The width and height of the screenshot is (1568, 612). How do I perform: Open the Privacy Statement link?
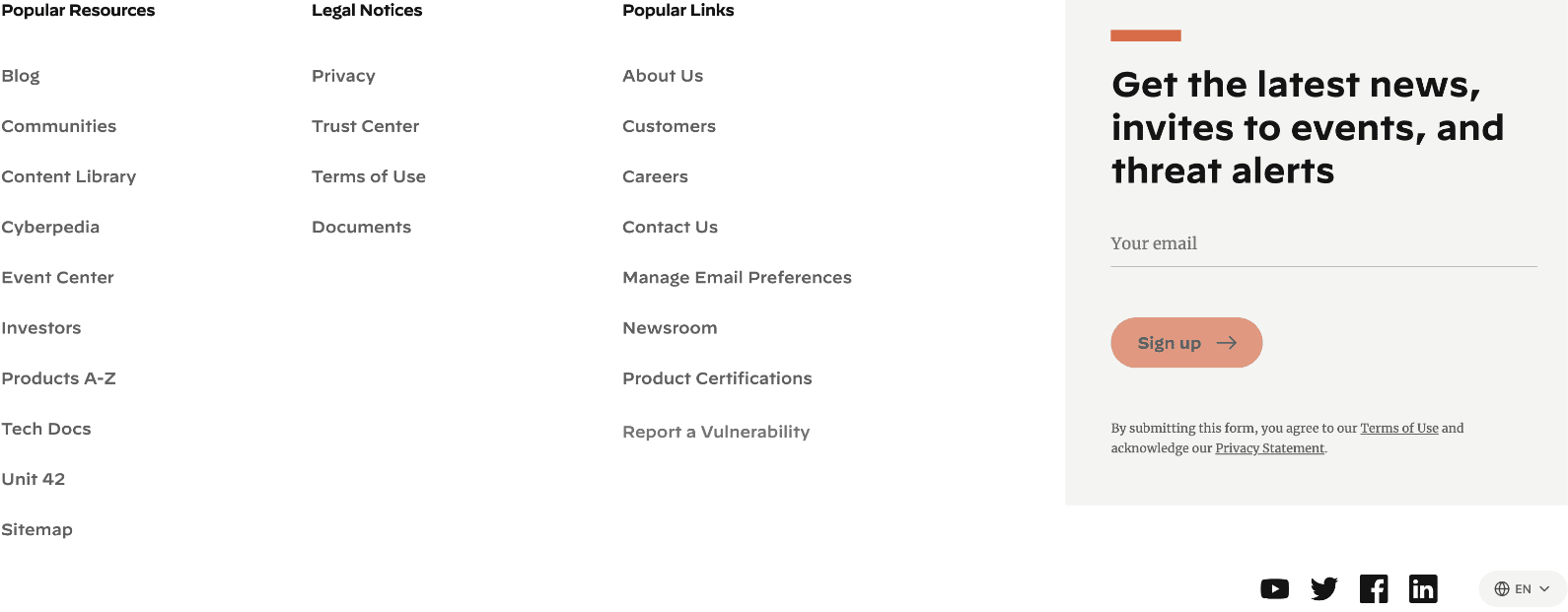coord(1269,447)
